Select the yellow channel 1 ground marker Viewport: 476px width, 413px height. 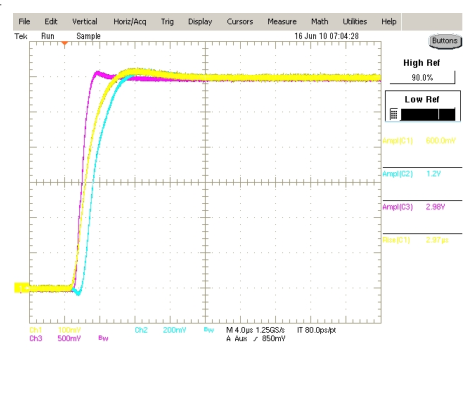[x=21, y=288]
